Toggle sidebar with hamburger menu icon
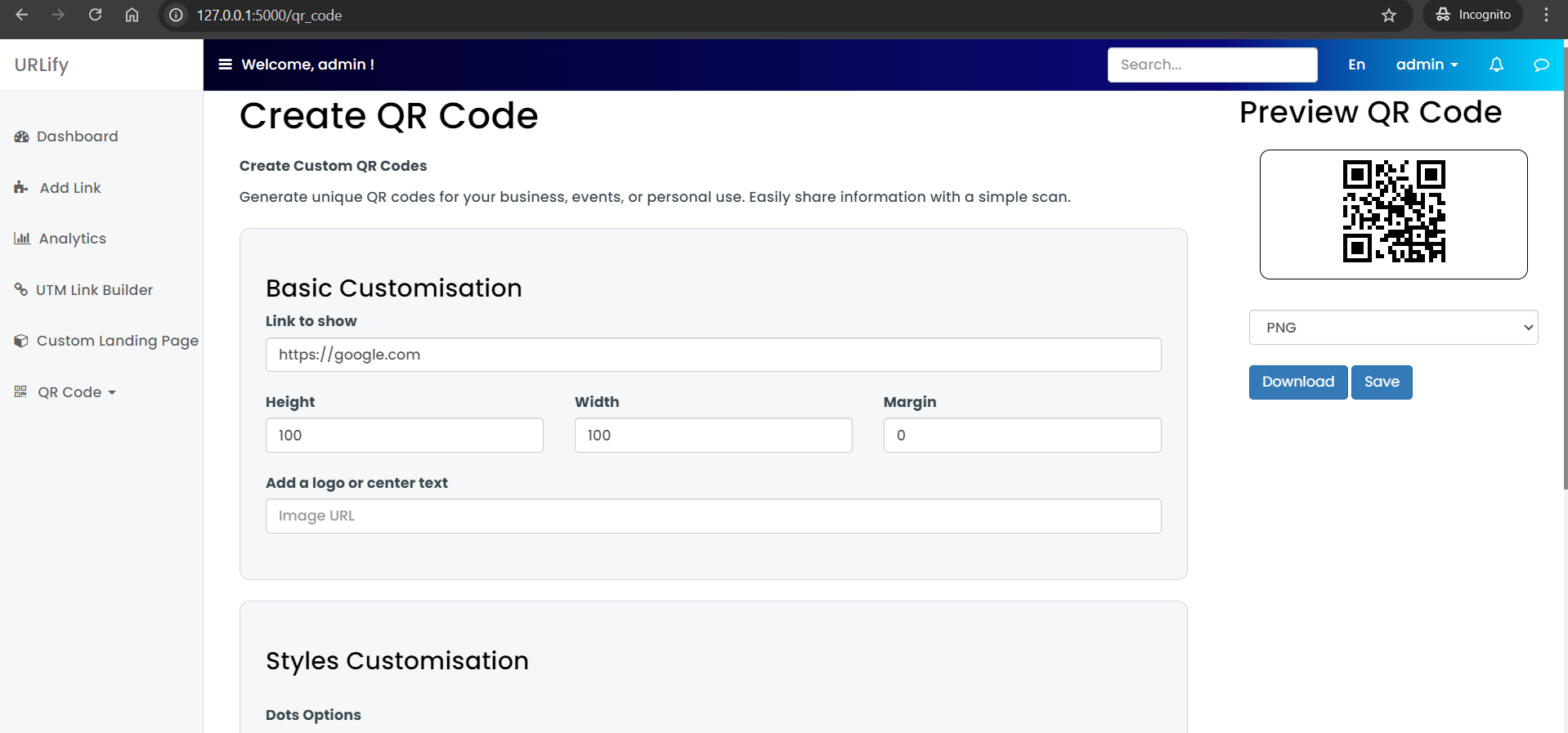 tap(225, 65)
